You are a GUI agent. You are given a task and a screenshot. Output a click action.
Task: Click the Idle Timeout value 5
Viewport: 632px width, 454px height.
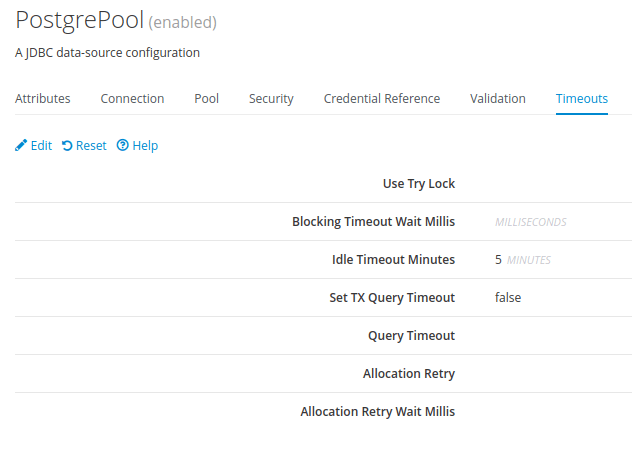[498, 259]
